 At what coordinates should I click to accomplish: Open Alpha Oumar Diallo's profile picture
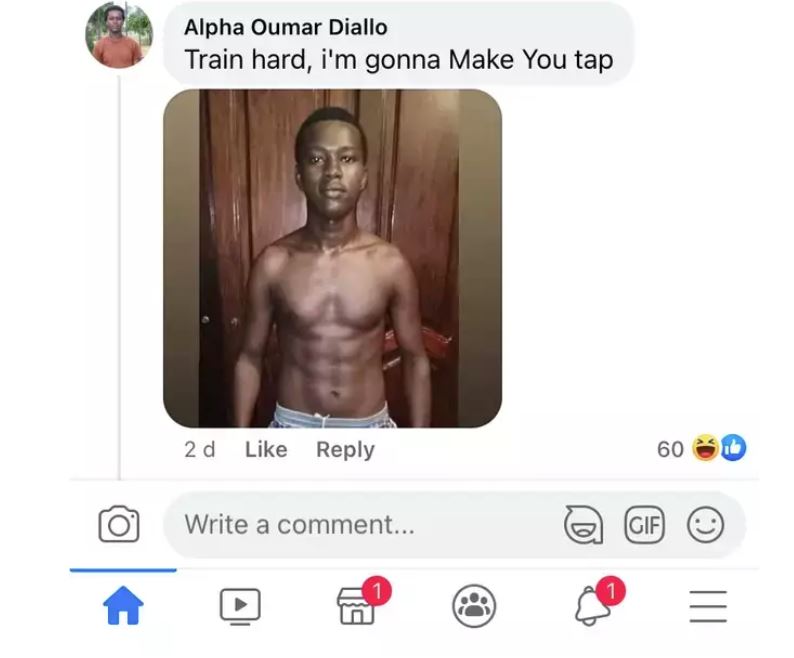click(x=119, y=35)
